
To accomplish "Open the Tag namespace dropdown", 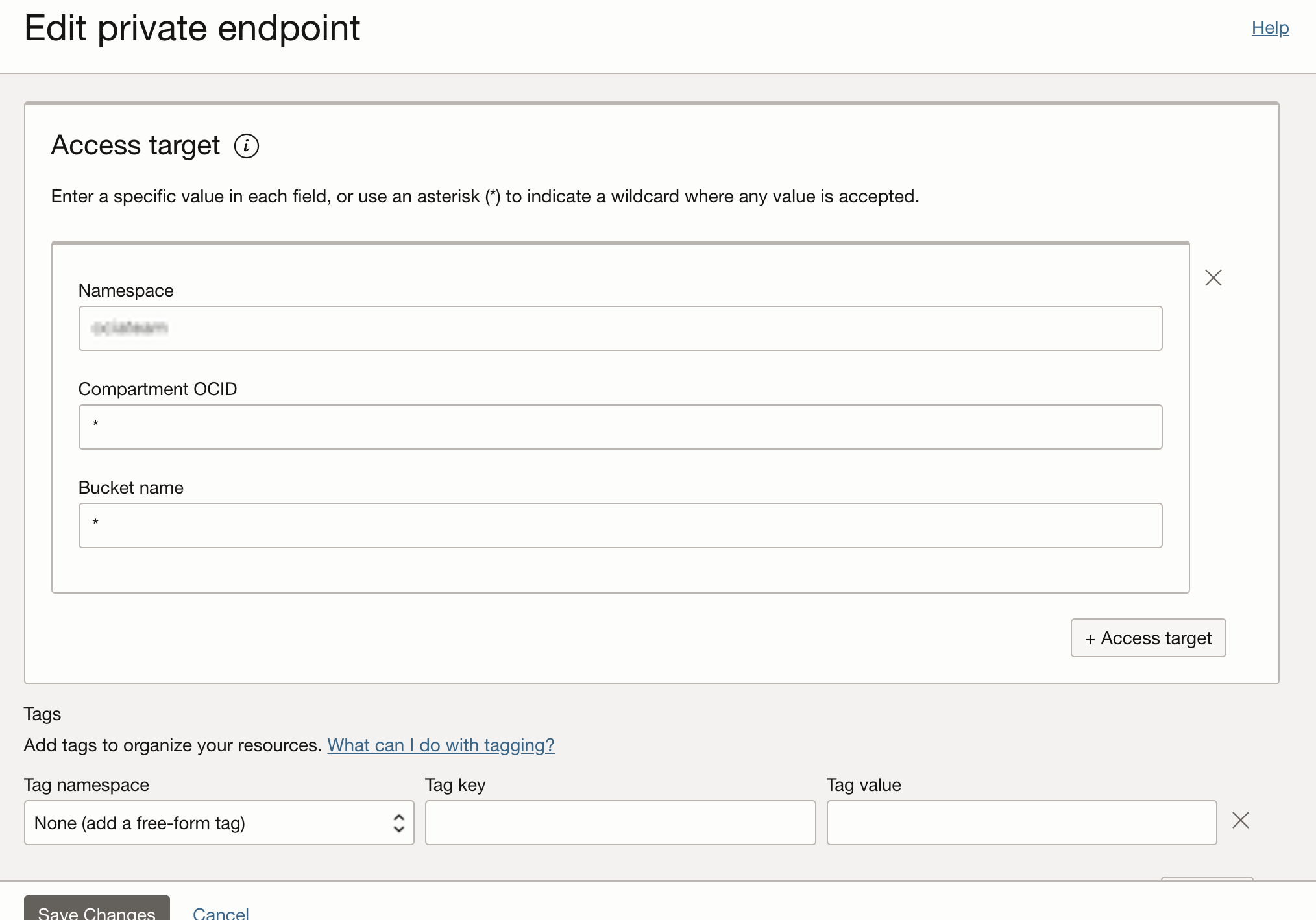I will [x=219, y=823].
